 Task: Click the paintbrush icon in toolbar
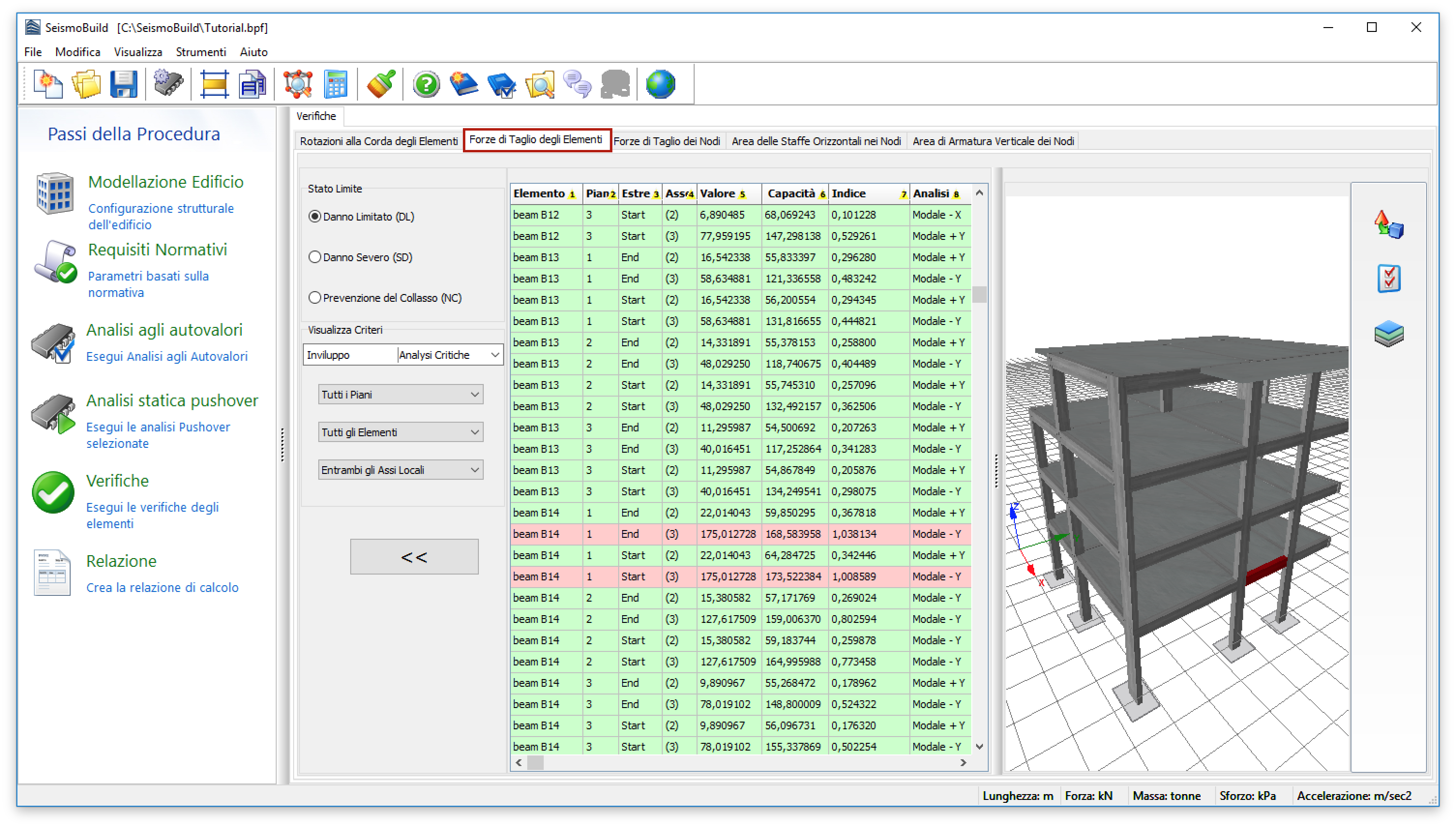[x=381, y=85]
